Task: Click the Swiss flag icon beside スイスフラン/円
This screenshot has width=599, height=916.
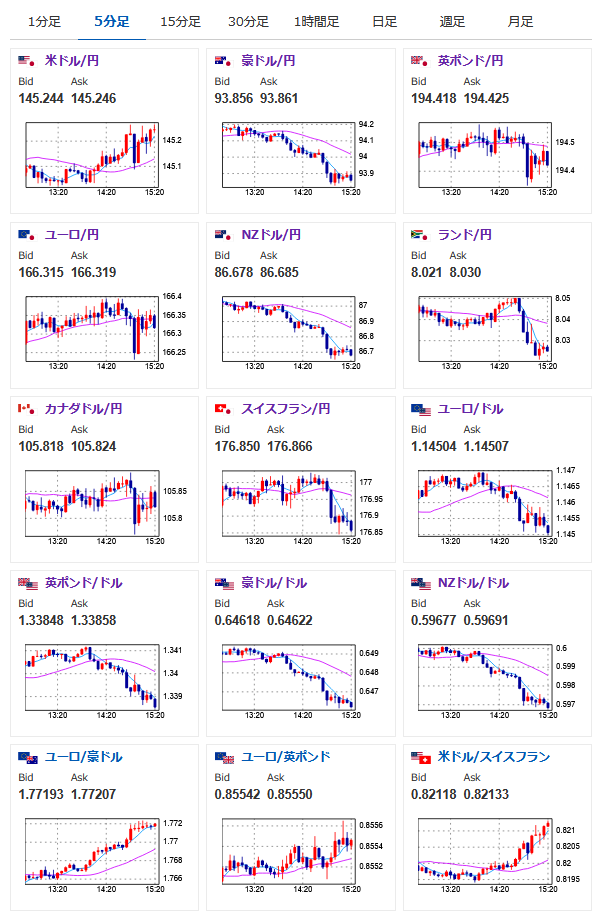Action: tap(223, 409)
